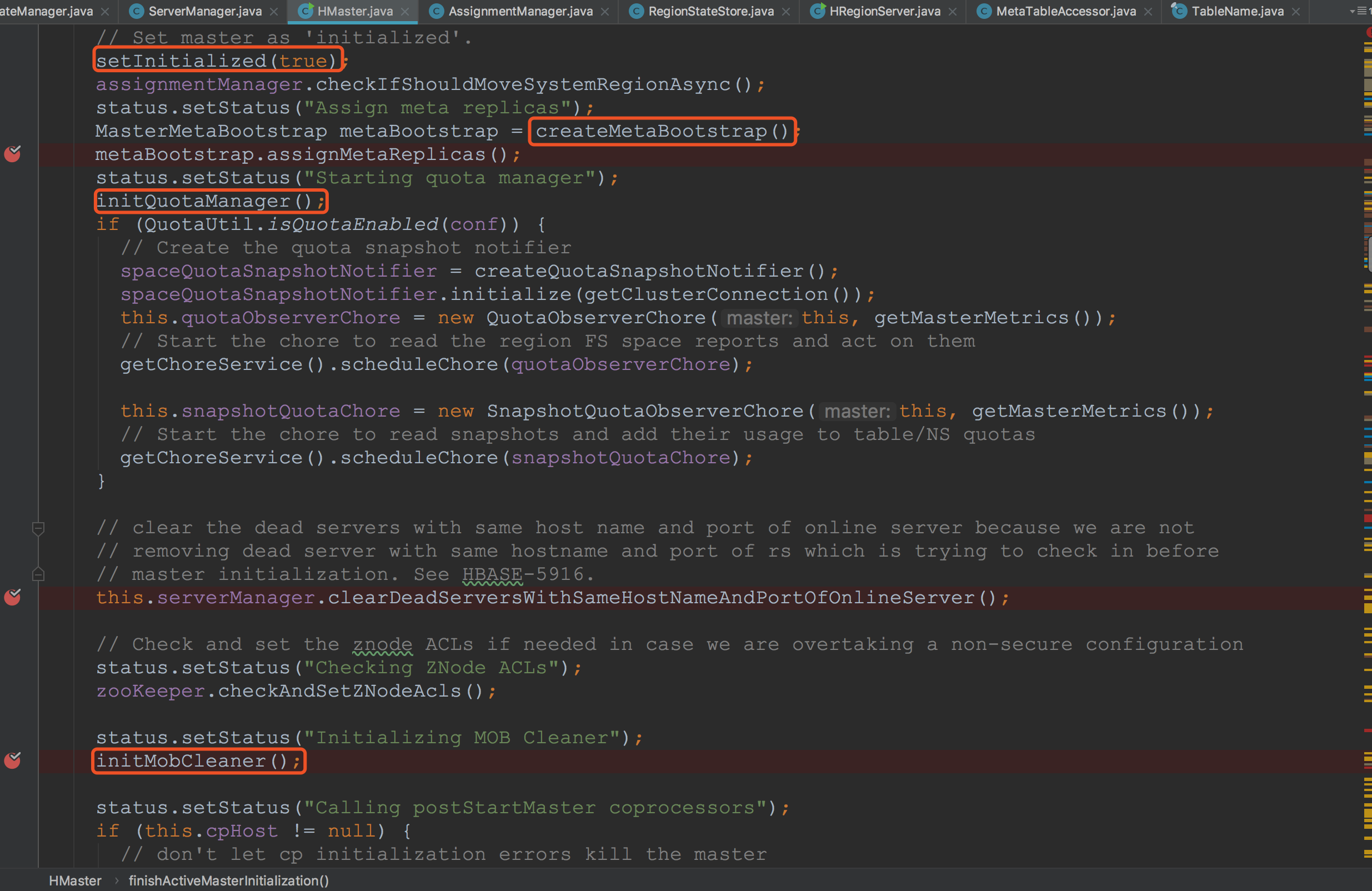Image resolution: width=1372 pixels, height=891 pixels.
Task: Close the RegionStateStore.java tab
Action: pos(786,12)
